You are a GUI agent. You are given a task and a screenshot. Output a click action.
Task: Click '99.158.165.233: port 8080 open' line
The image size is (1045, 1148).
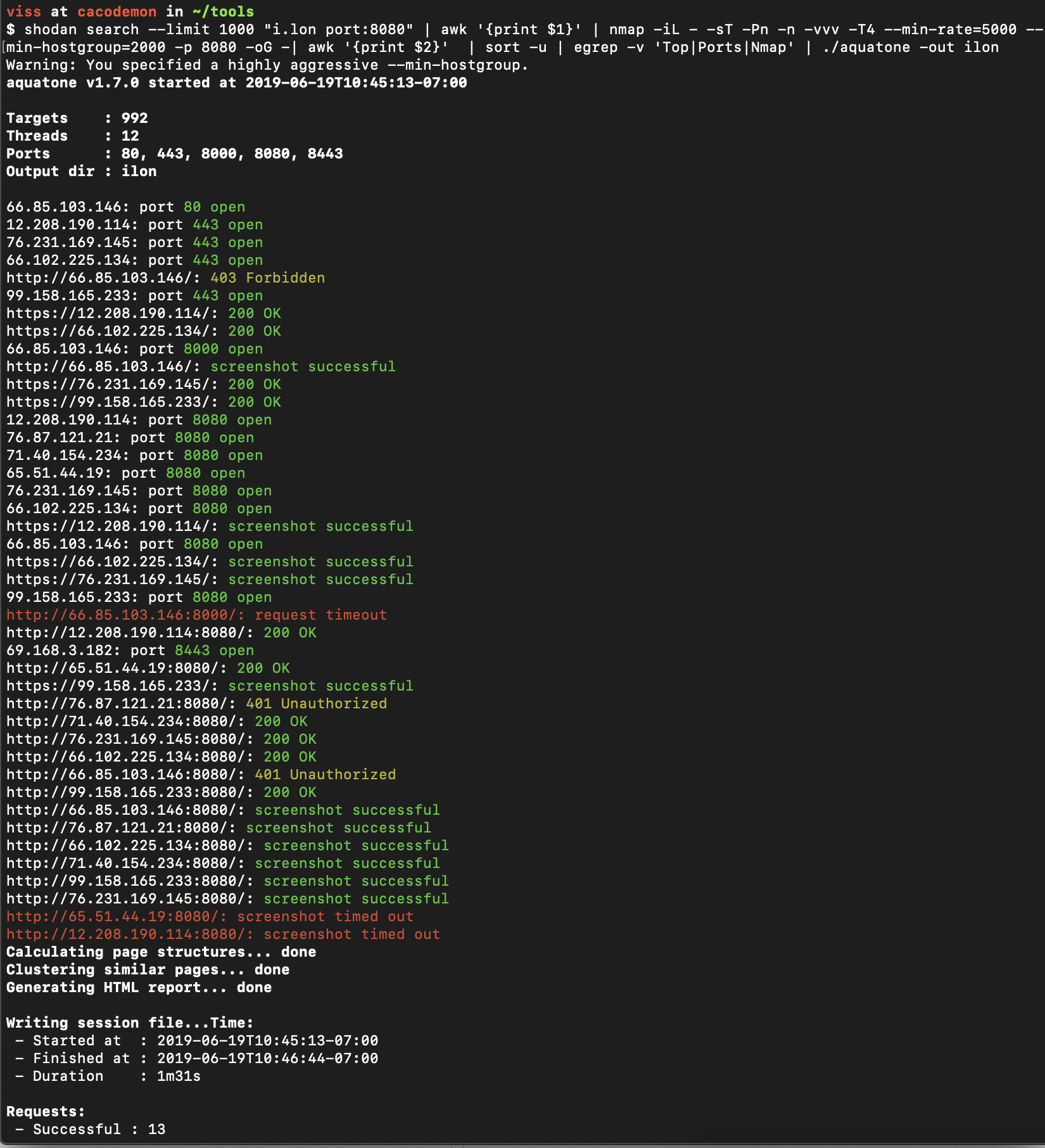(x=139, y=597)
